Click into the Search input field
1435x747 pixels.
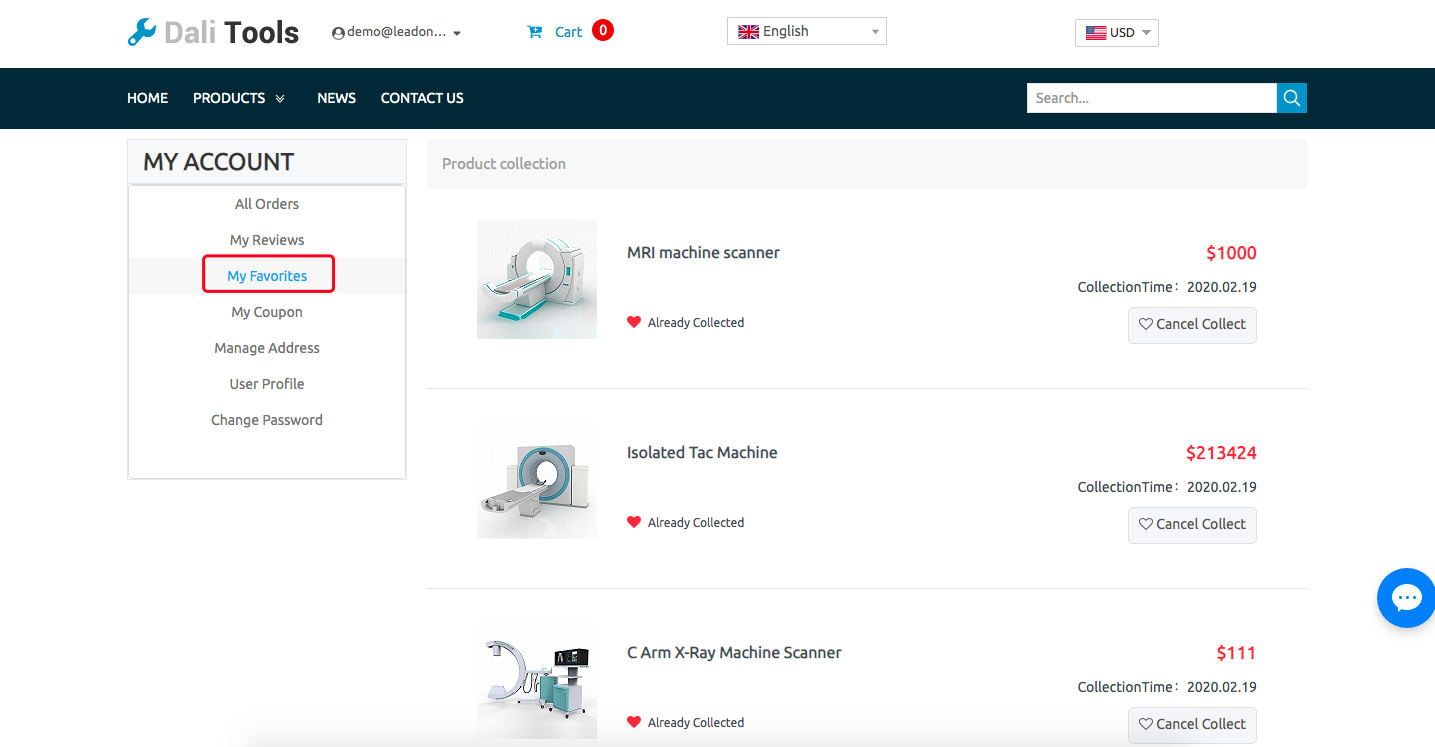[x=1150, y=98]
